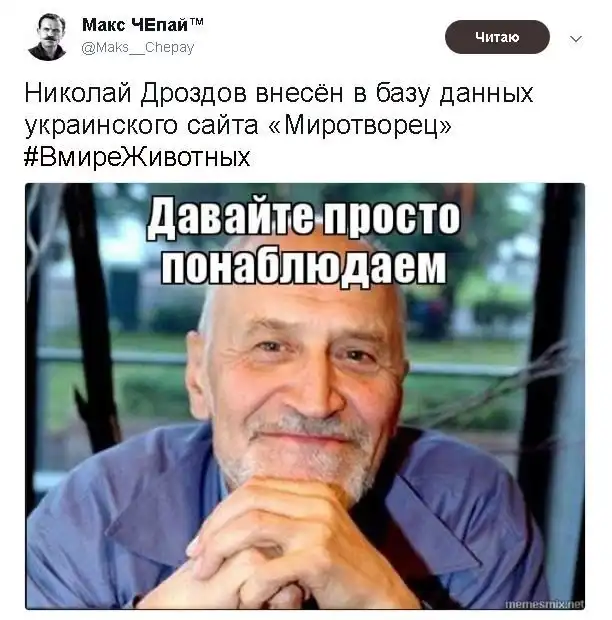Click the ™ symbol after the name
Screen dimensions: 612x620
point(196,22)
